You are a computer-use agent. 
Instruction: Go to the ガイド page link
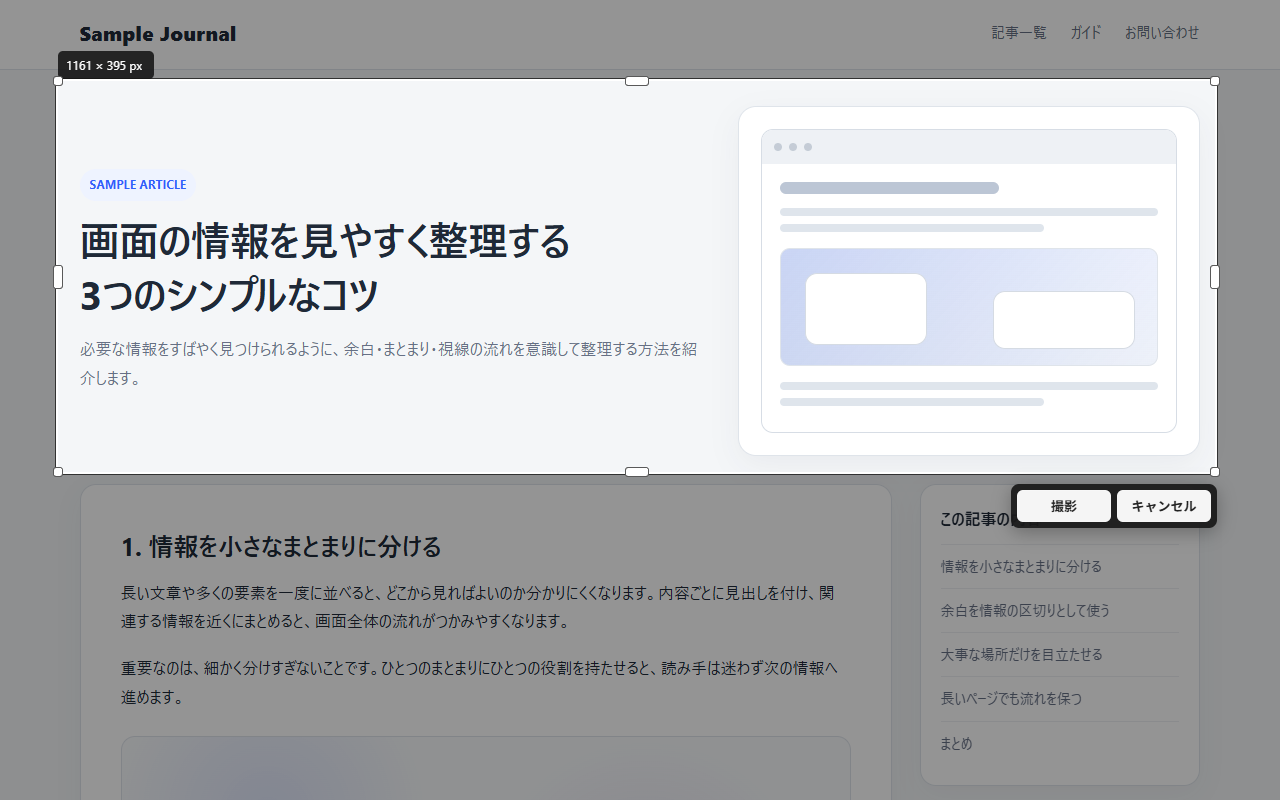point(1086,33)
